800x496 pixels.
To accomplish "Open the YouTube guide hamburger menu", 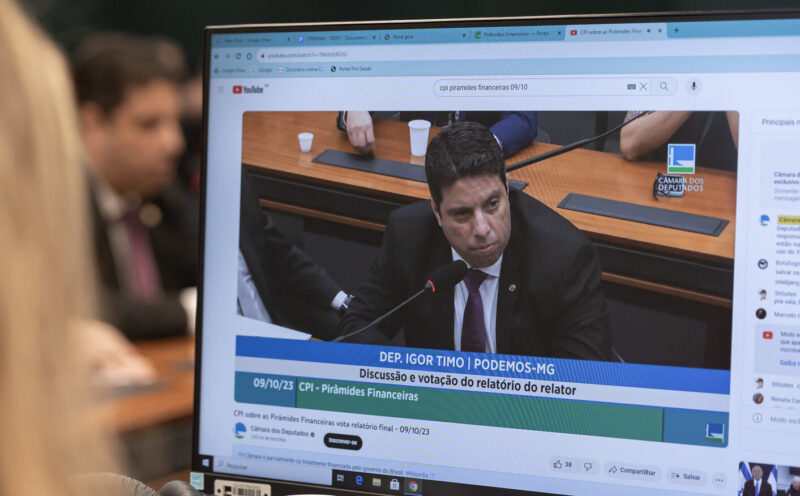I will (220, 89).
